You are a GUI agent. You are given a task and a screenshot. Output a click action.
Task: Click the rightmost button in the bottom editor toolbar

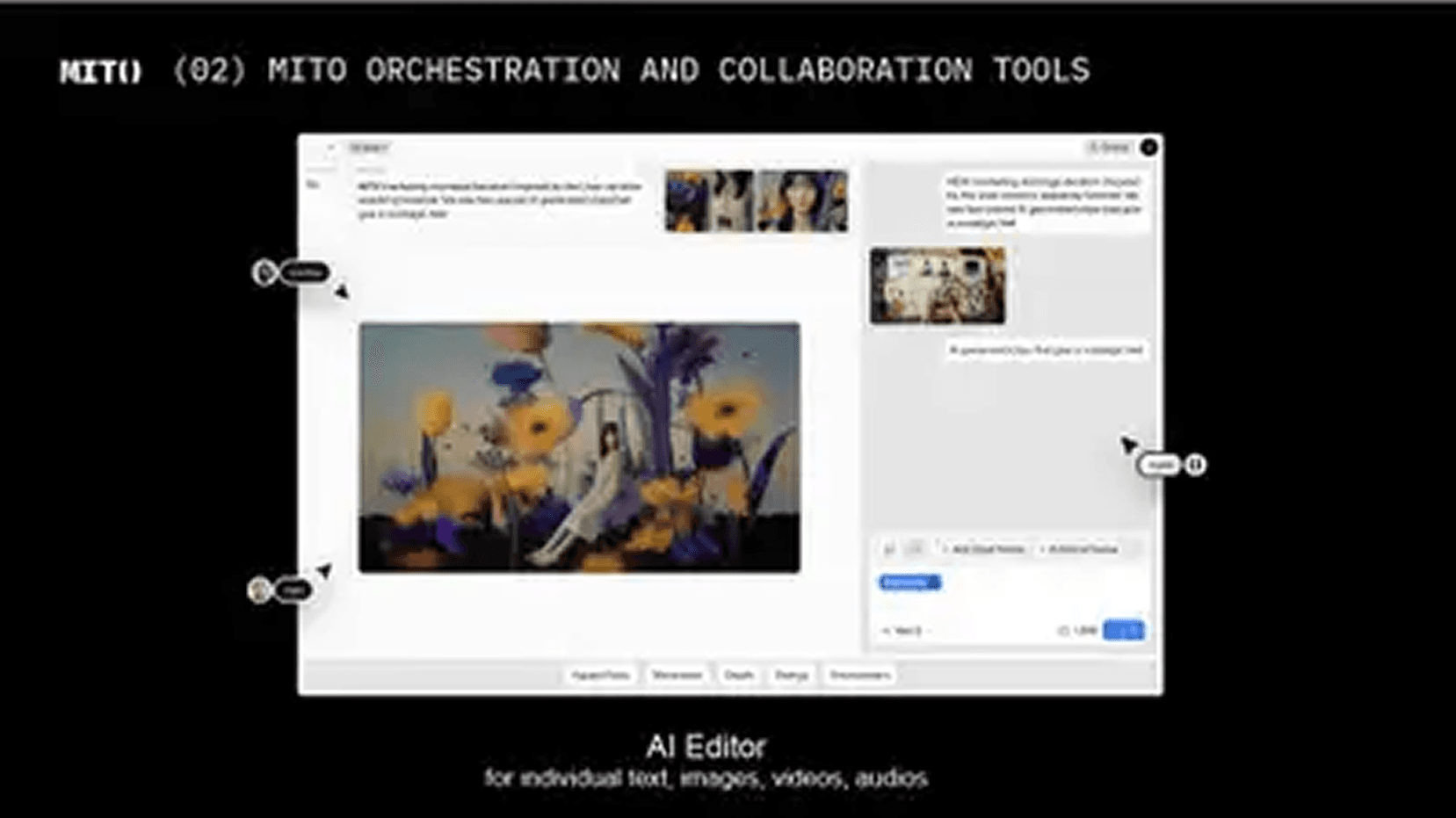[x=859, y=676]
